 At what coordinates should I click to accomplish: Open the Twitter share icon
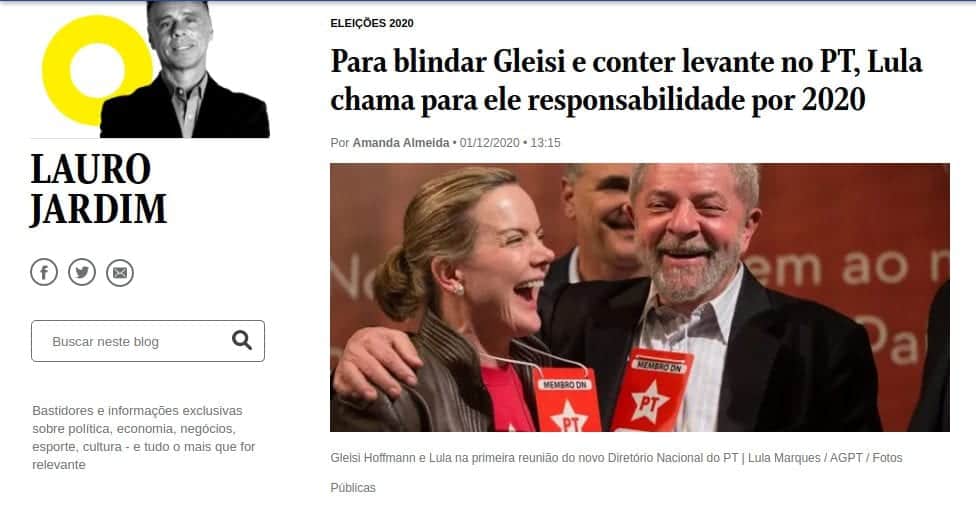(82, 273)
